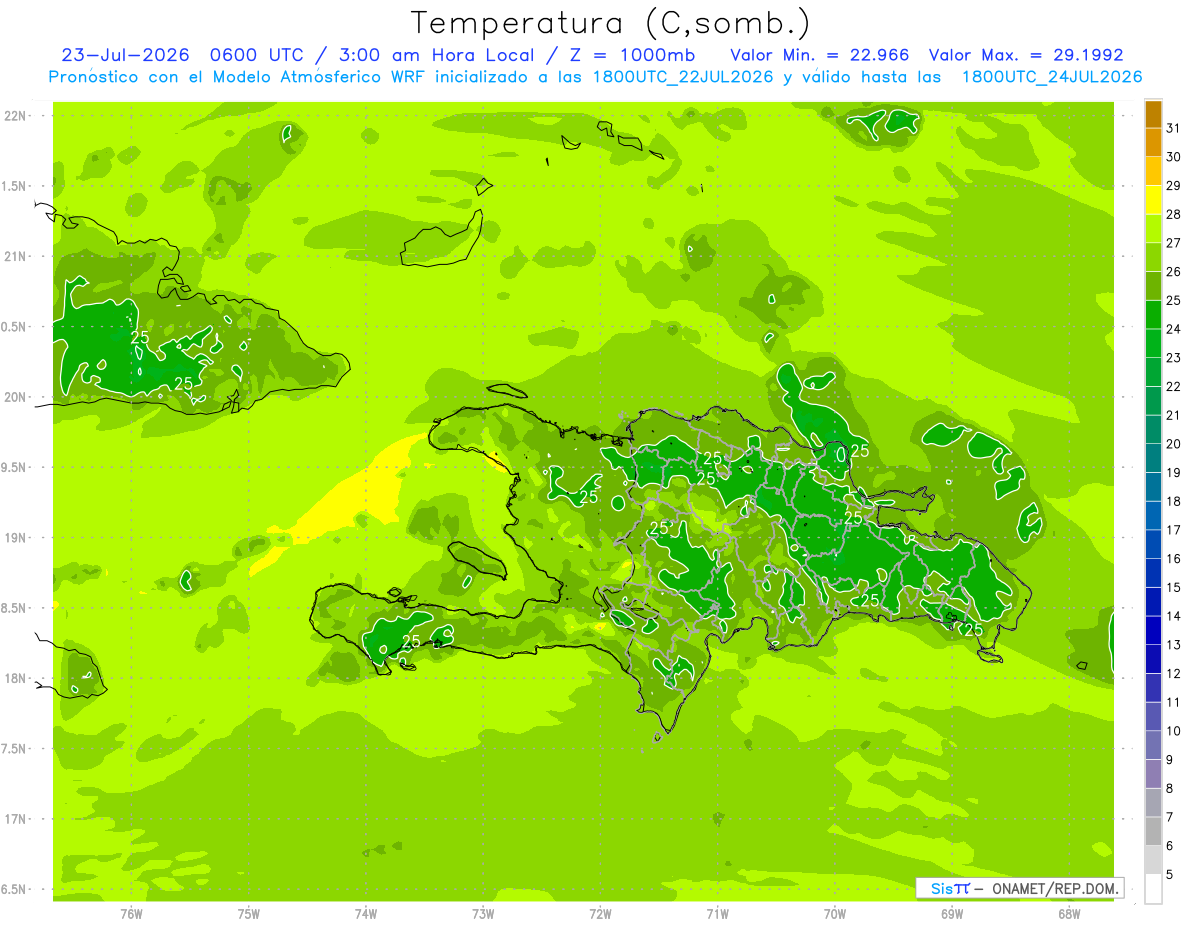Screen dimensions: 1200x927
Task: Click the "18N" latitude tick label
Action: [15, 678]
